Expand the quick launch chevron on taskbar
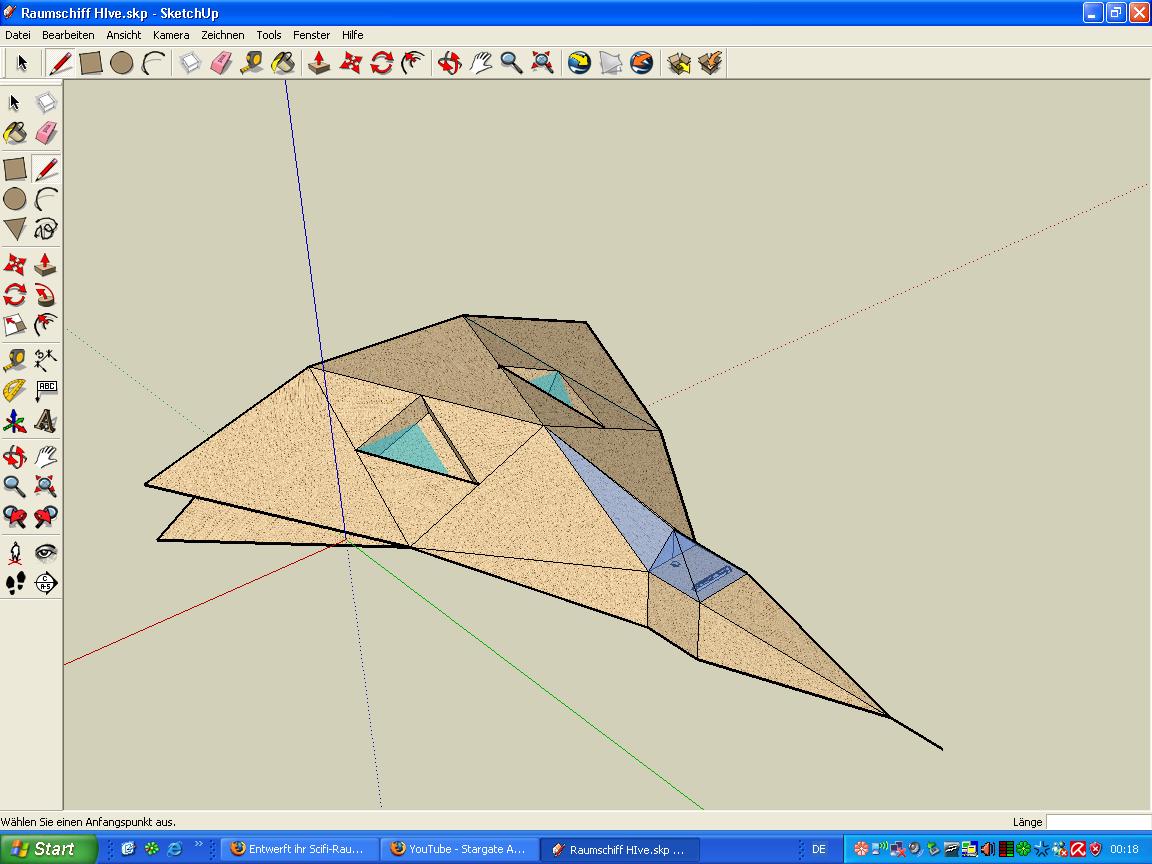 tap(198, 844)
